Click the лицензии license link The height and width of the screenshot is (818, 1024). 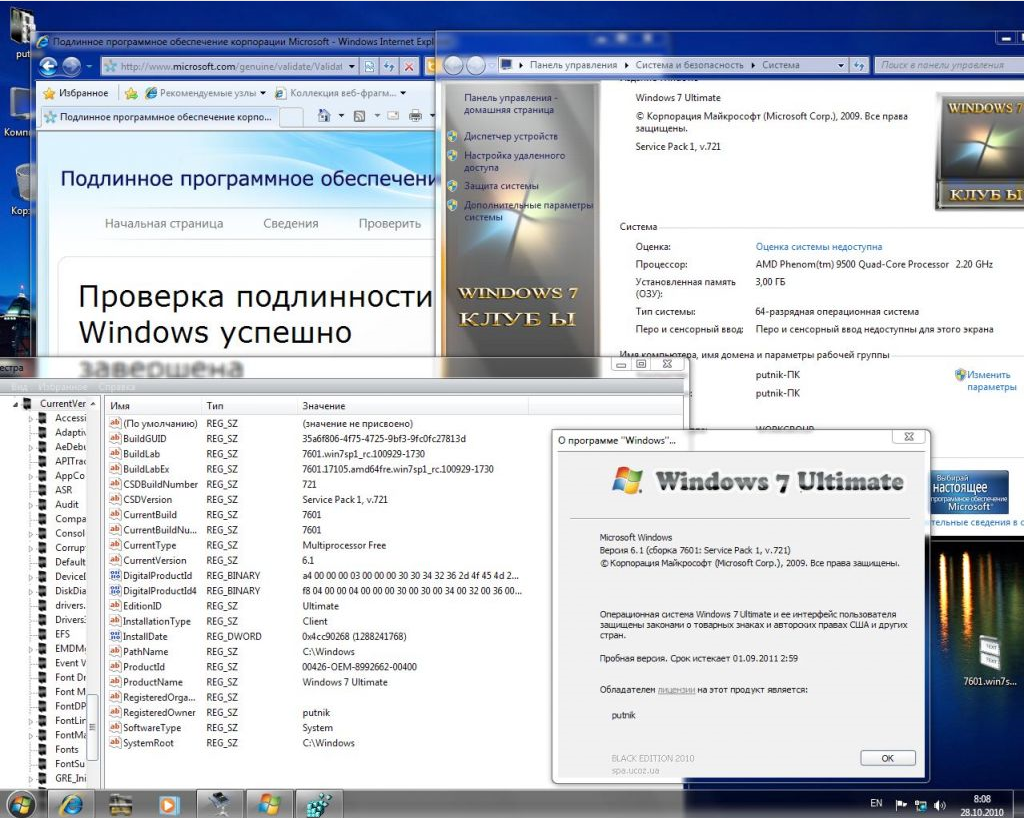[676, 690]
